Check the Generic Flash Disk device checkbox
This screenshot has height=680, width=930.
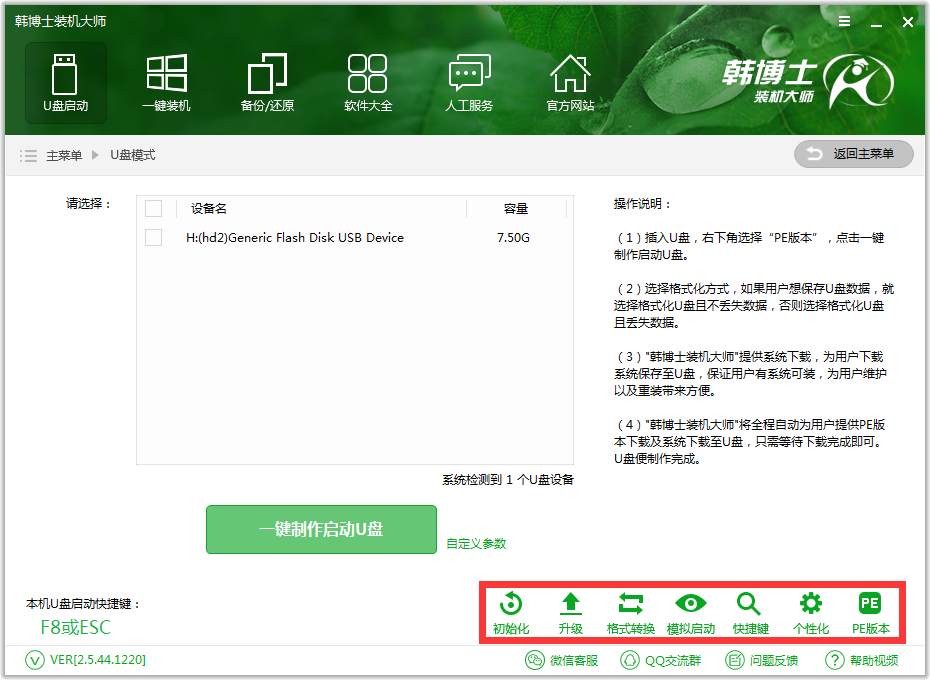click(x=154, y=237)
